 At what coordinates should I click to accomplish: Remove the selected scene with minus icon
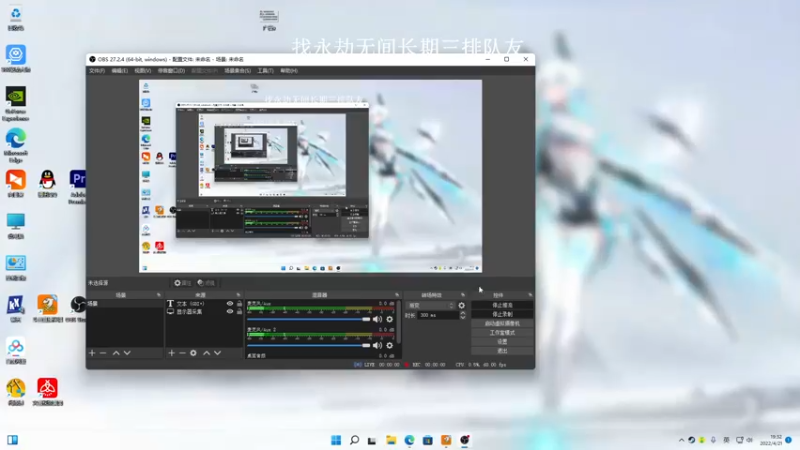(x=103, y=353)
